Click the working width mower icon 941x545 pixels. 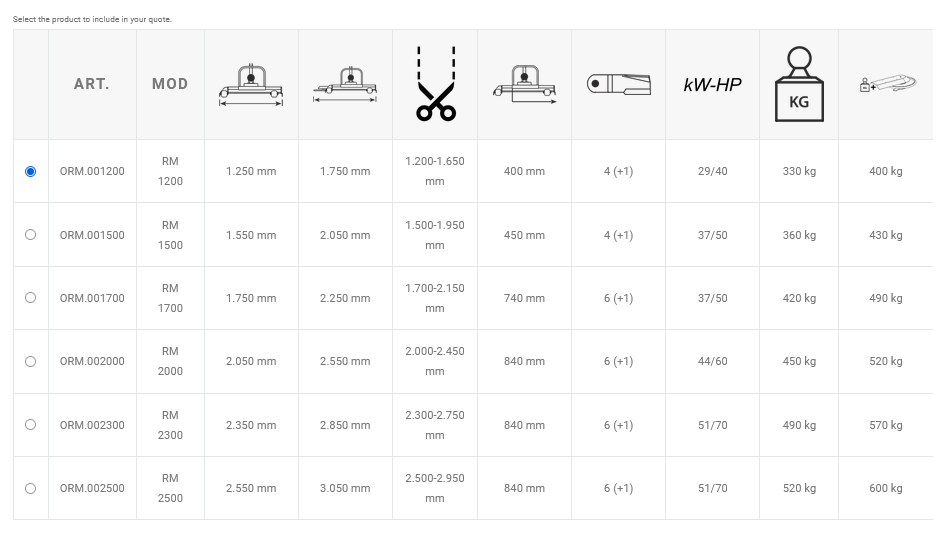pyautogui.click(x=251, y=85)
